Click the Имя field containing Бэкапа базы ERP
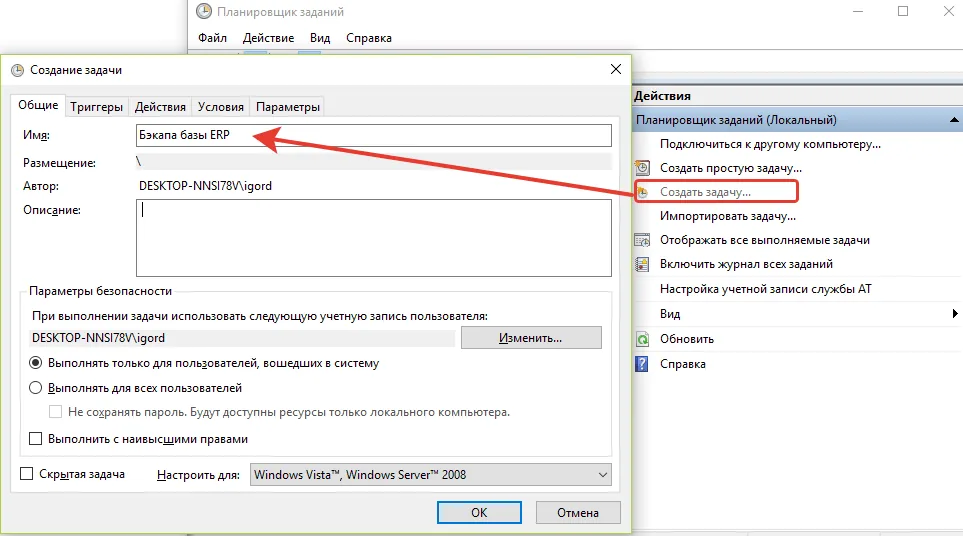Screen dimensions: 963x536 coord(373,135)
